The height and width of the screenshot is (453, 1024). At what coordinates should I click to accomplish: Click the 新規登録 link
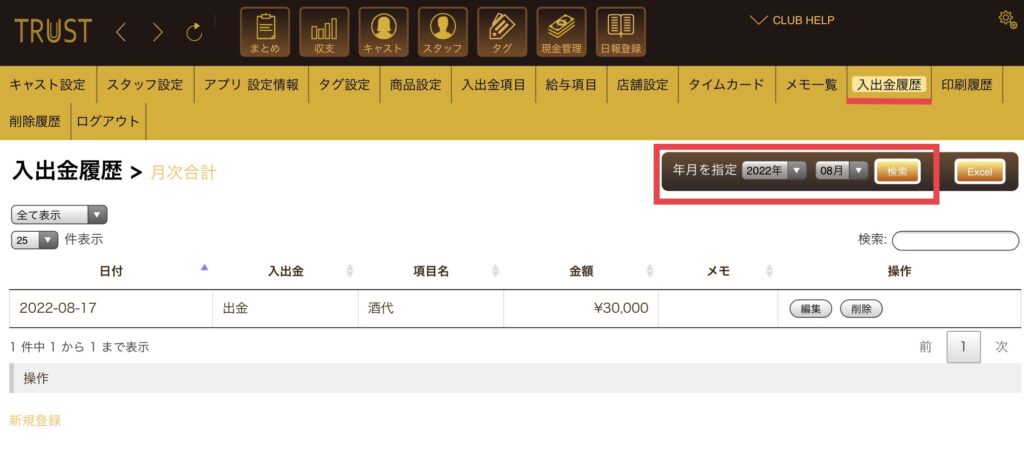tap(35, 420)
